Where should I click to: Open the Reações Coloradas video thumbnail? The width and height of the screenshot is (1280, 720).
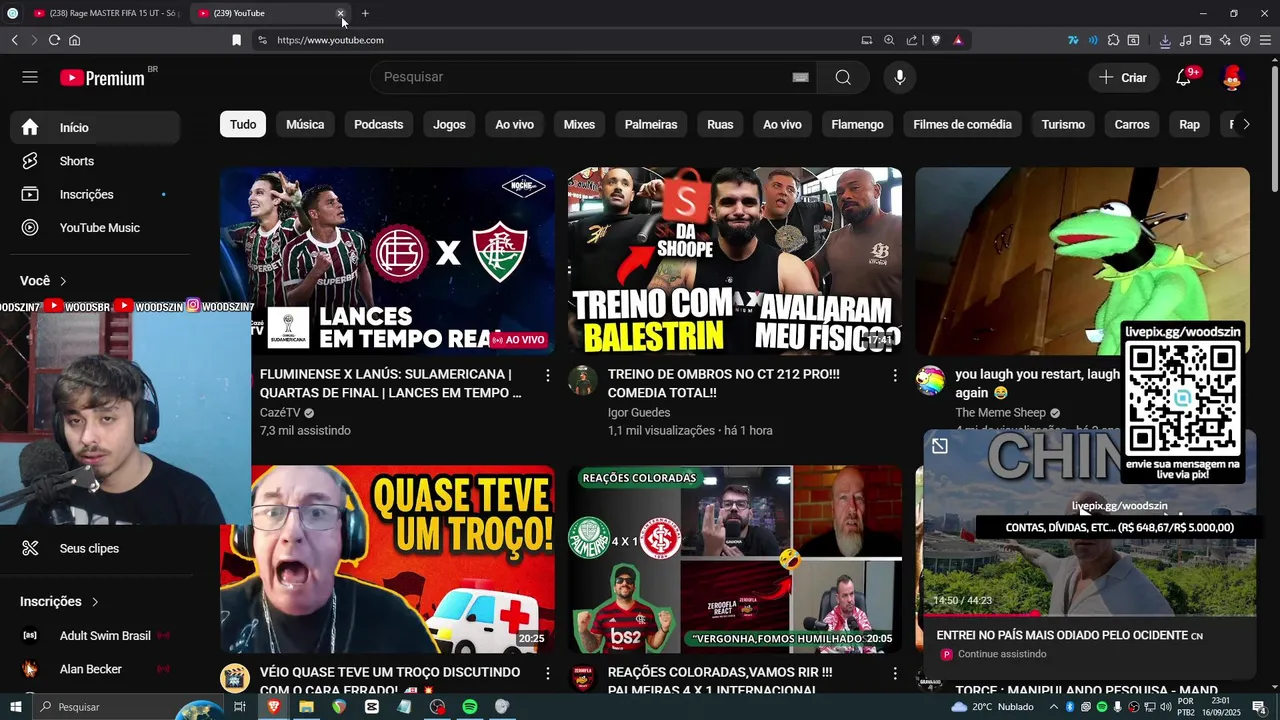(x=735, y=559)
